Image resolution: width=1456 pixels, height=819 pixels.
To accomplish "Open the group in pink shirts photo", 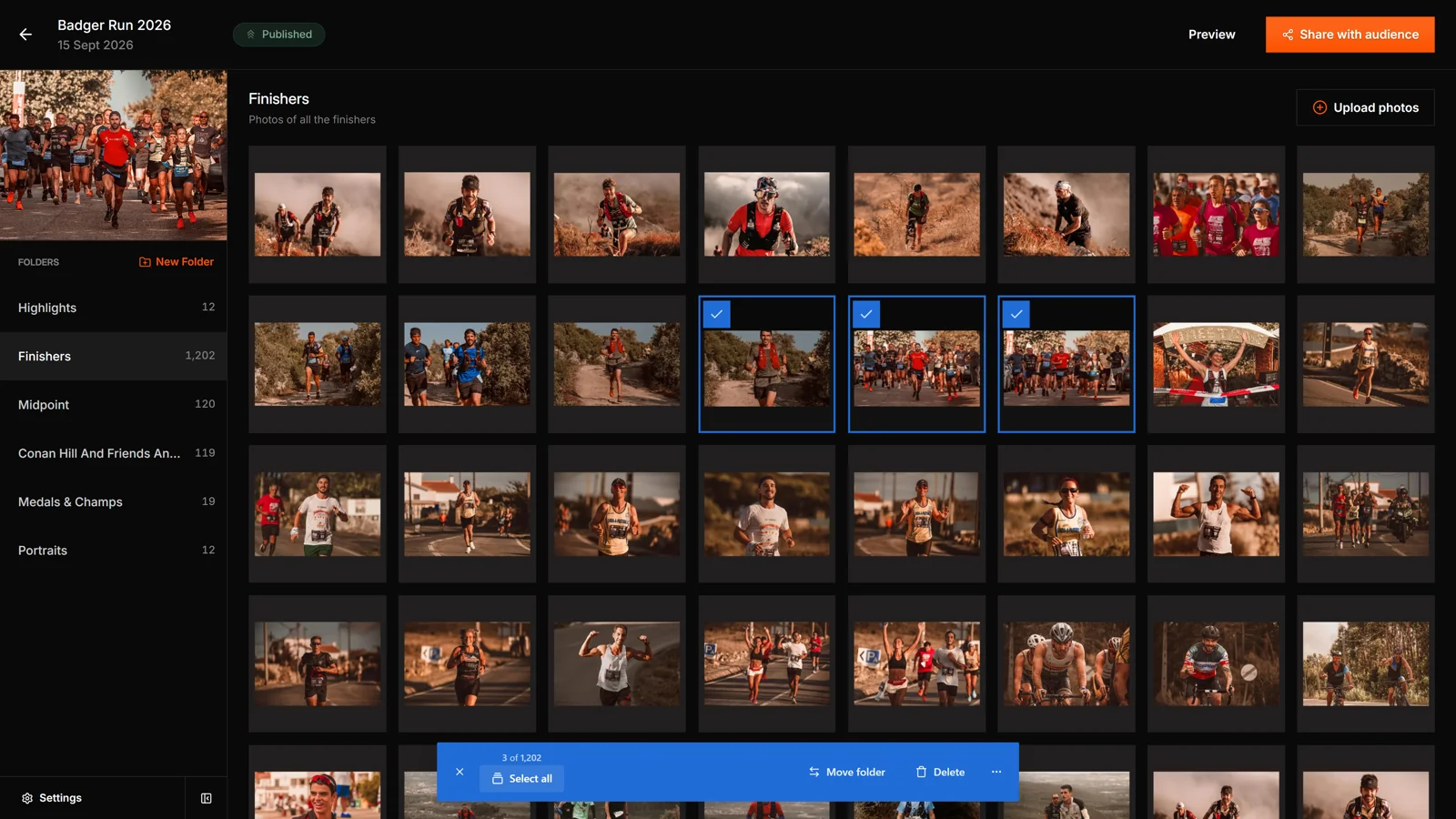I will (1216, 215).
